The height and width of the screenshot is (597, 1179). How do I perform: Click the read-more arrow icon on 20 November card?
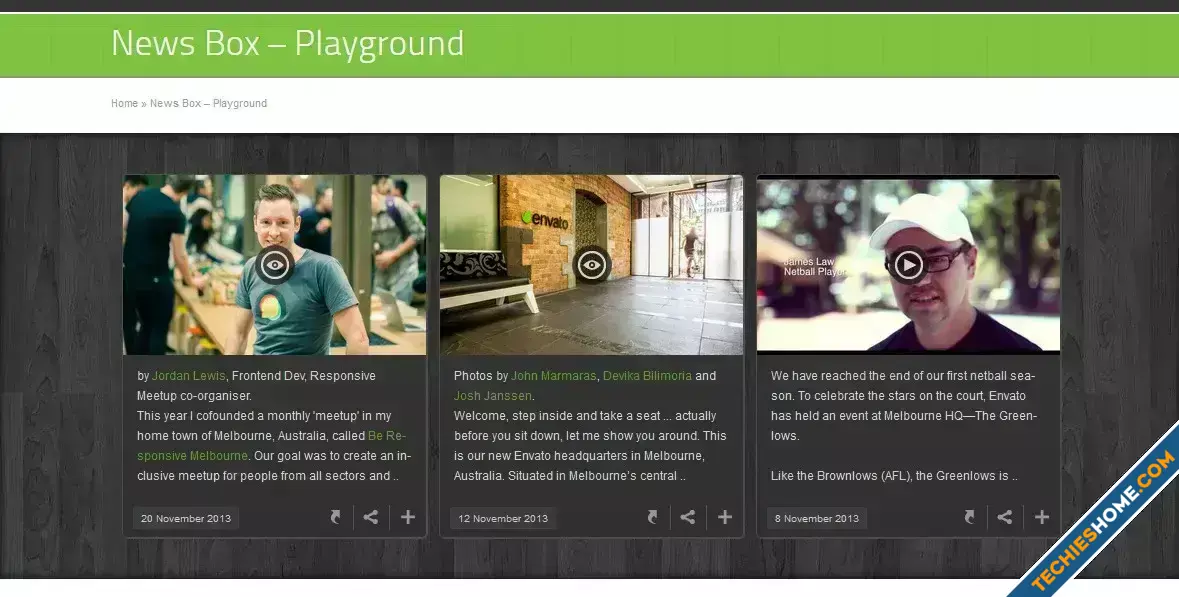pos(335,517)
